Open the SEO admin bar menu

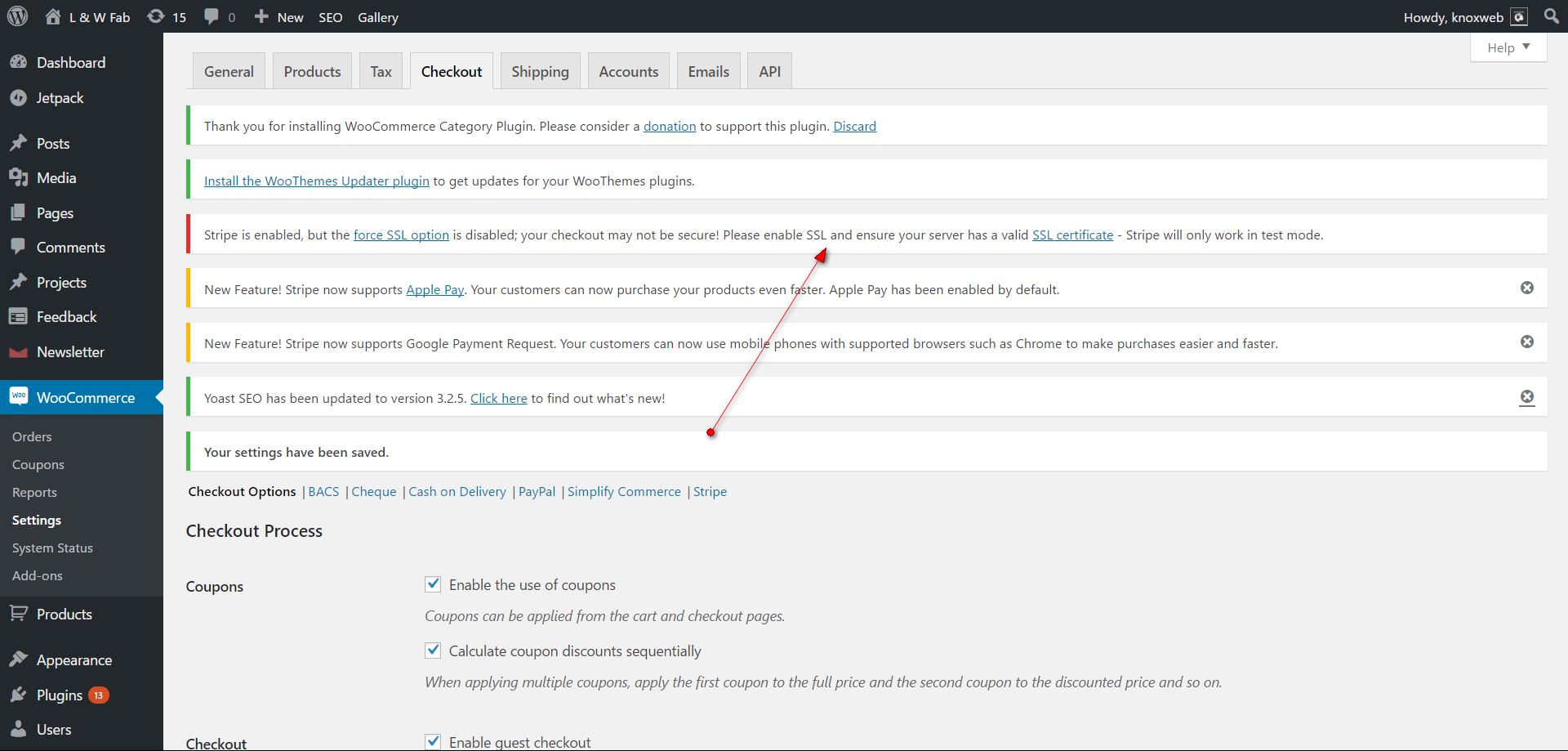click(x=330, y=17)
